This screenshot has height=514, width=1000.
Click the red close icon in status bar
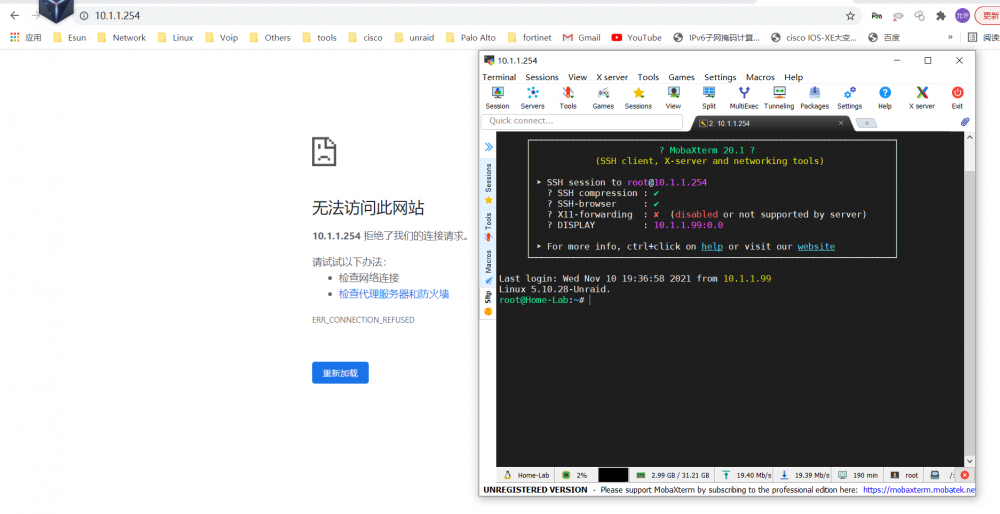[965, 475]
